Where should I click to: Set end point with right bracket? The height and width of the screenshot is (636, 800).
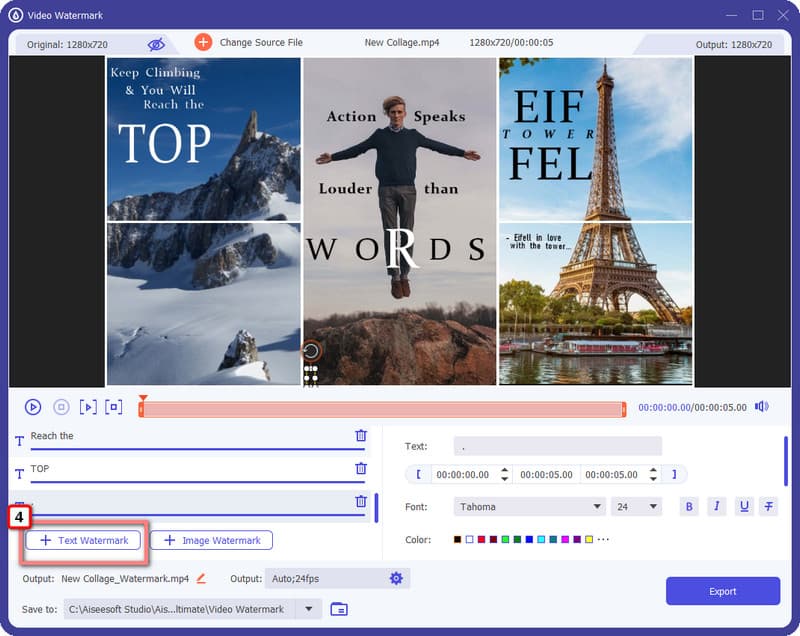pos(674,475)
